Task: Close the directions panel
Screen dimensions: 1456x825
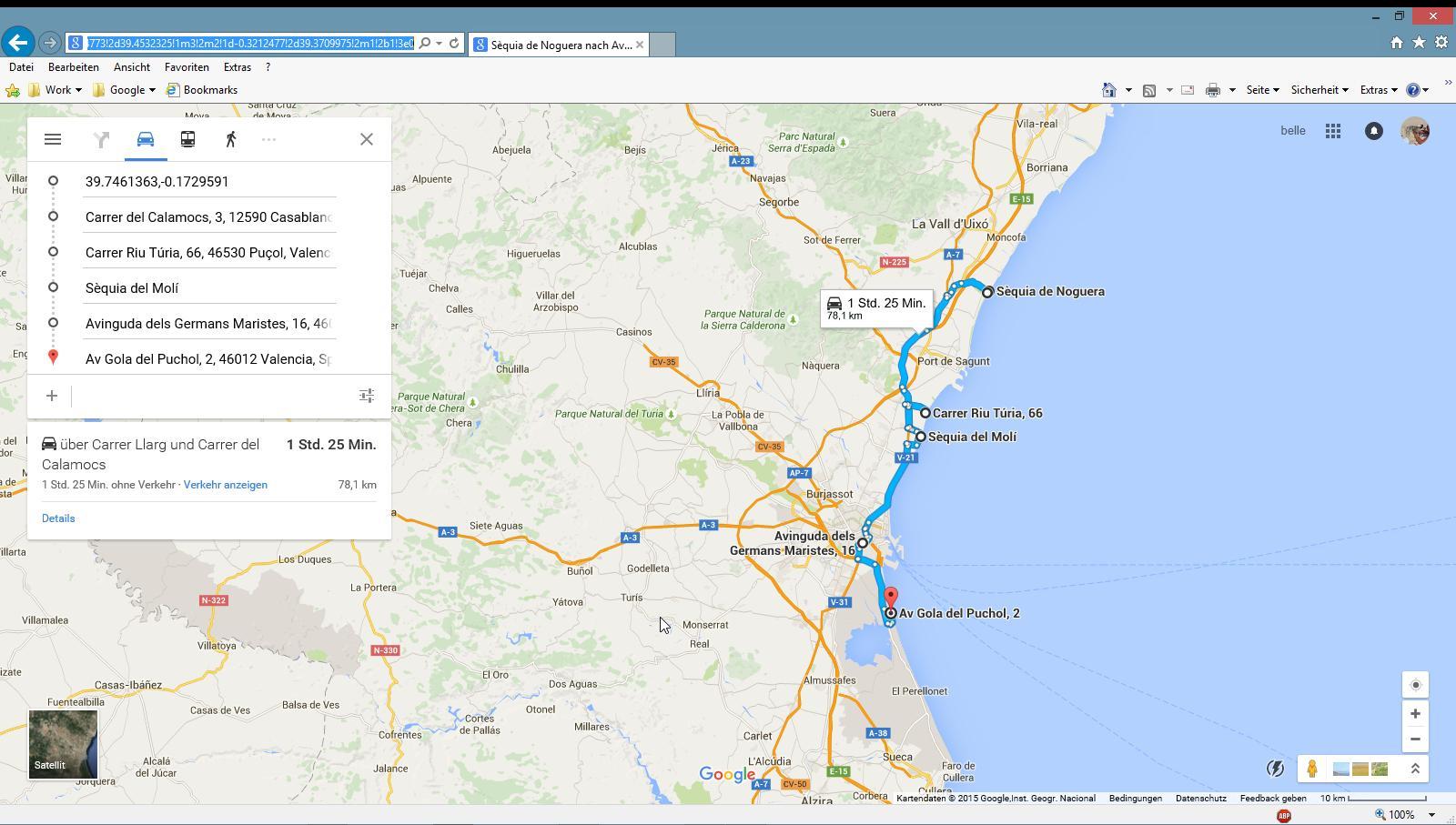Action: tap(367, 139)
